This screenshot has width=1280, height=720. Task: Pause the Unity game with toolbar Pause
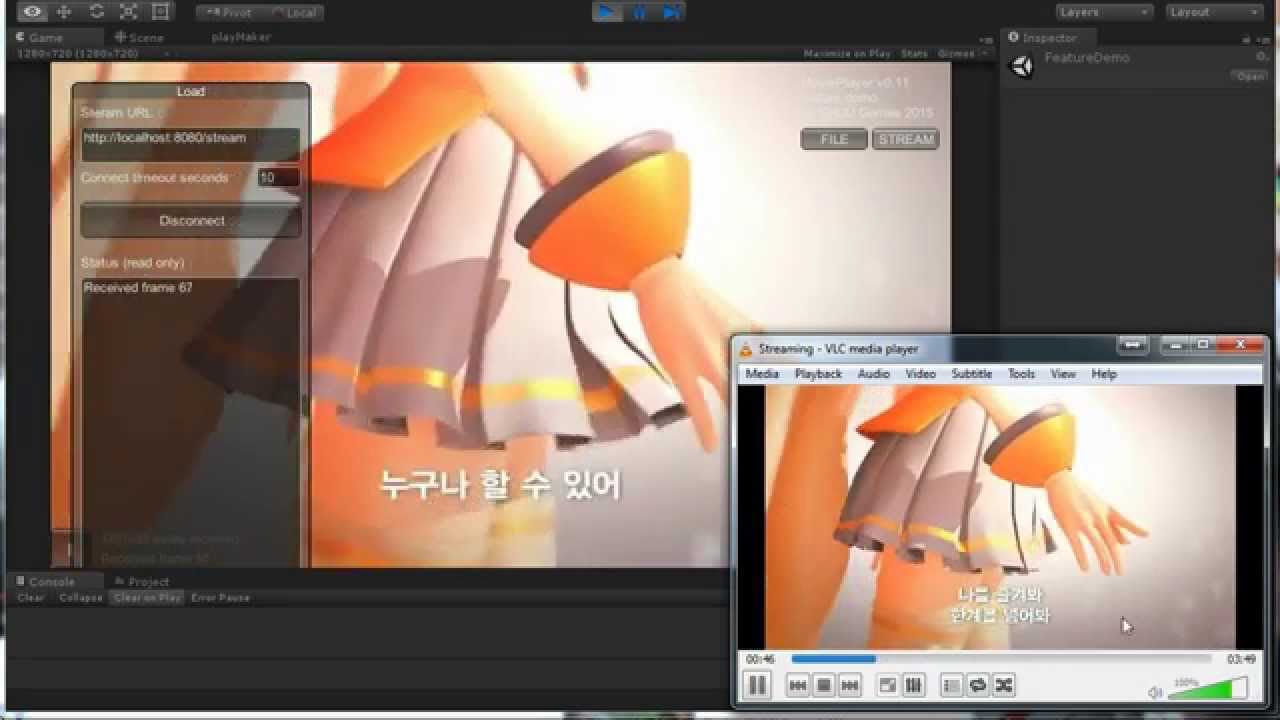(x=638, y=11)
